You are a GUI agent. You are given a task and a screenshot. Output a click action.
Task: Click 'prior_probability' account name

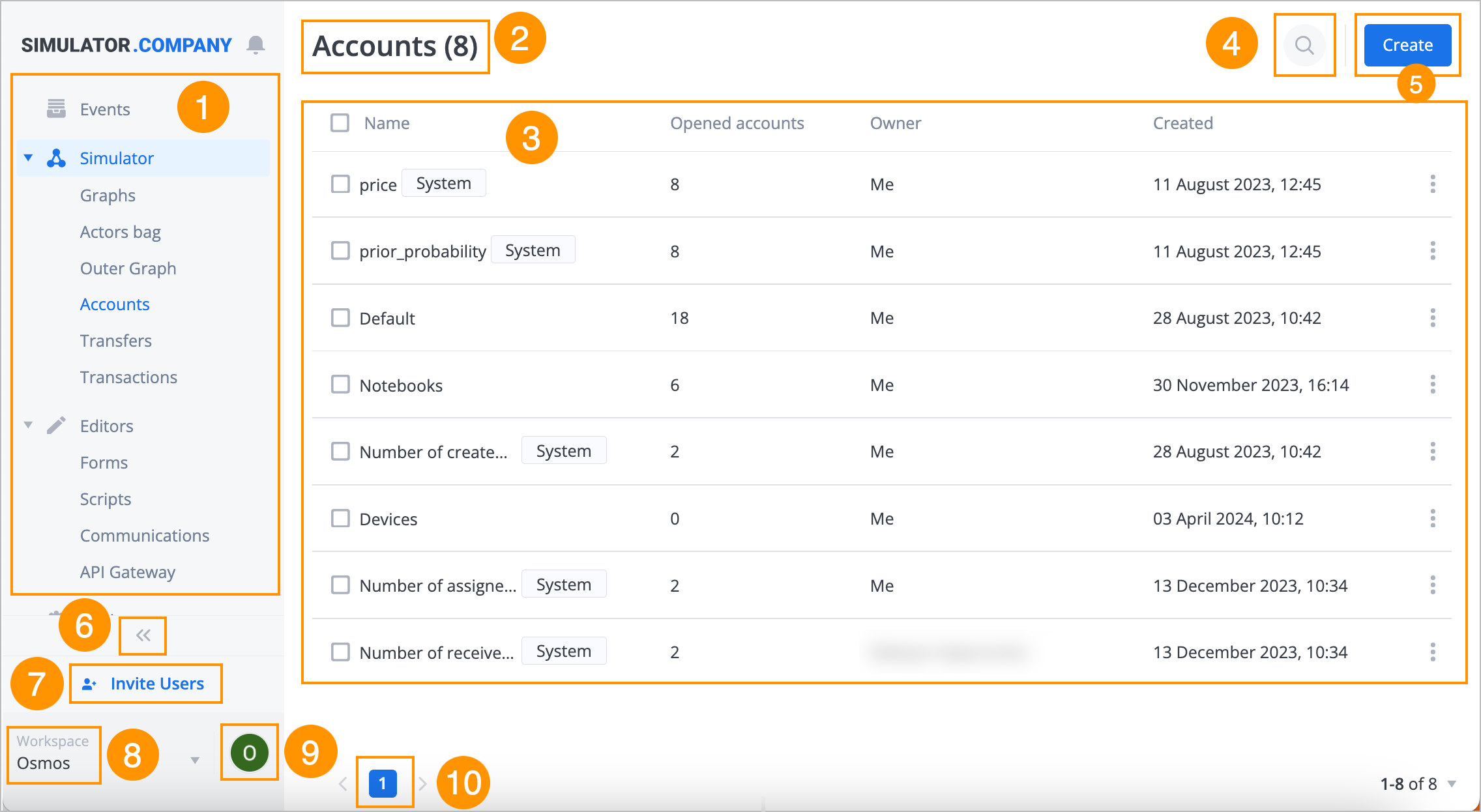[x=423, y=252]
